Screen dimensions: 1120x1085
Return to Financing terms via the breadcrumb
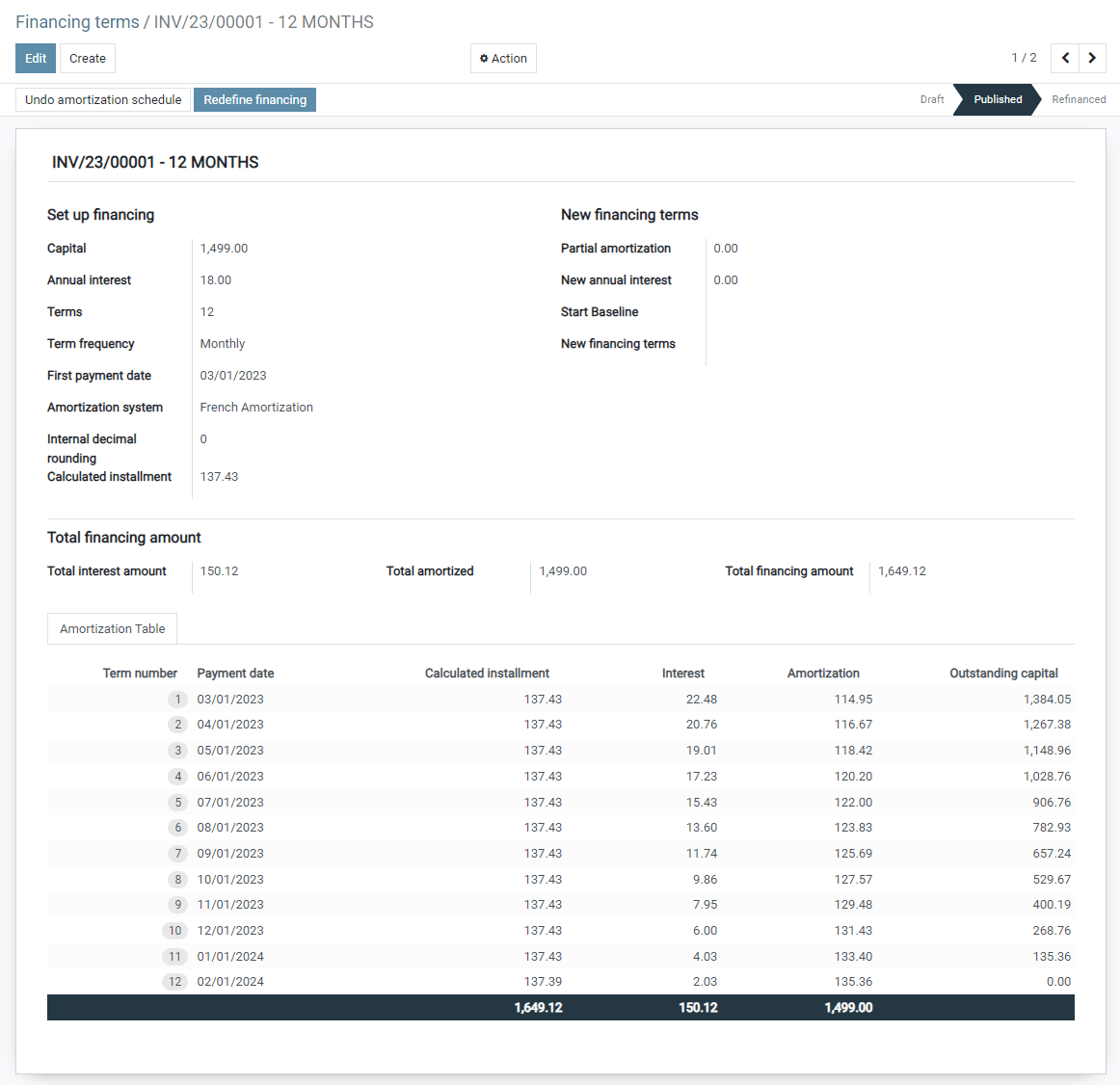pos(77,21)
